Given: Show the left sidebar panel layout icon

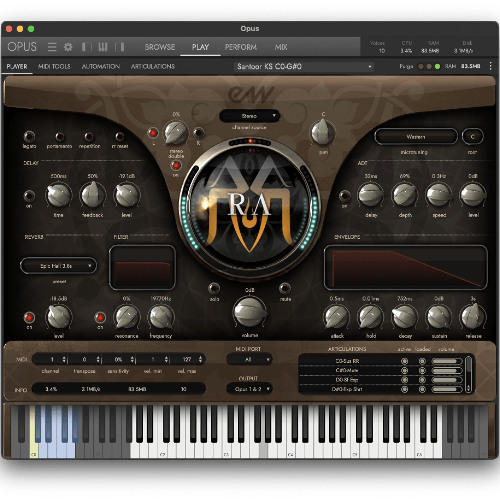Looking at the screenshot, I should pos(86,47).
